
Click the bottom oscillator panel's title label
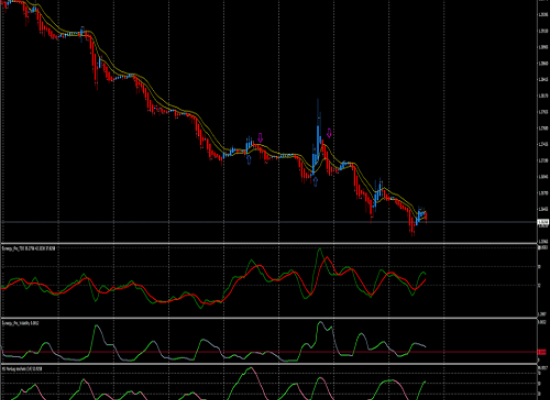[x=22, y=369]
